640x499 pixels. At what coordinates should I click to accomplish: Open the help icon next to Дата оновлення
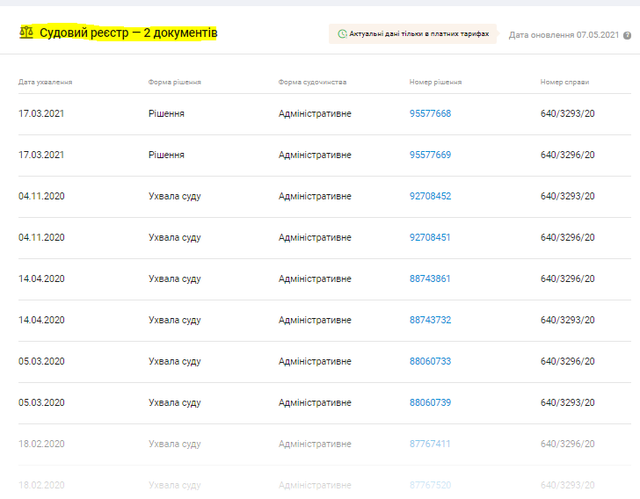(627, 35)
